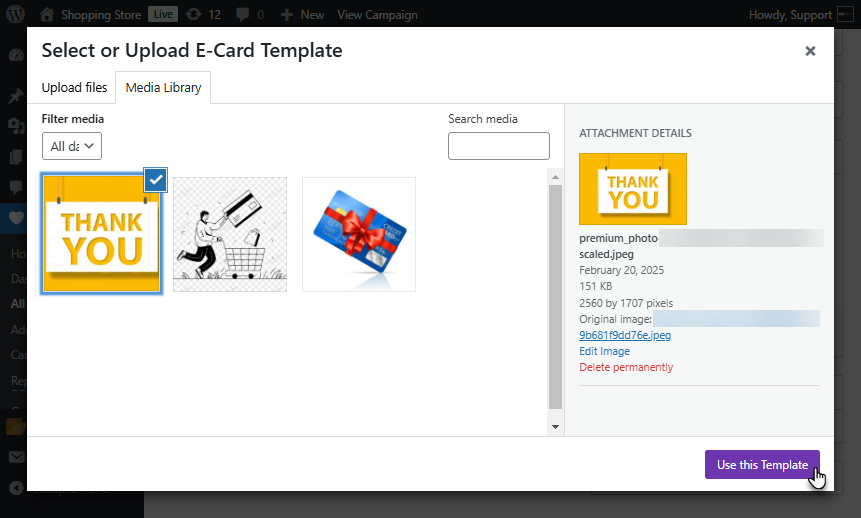Select the Media Library tab

163,88
